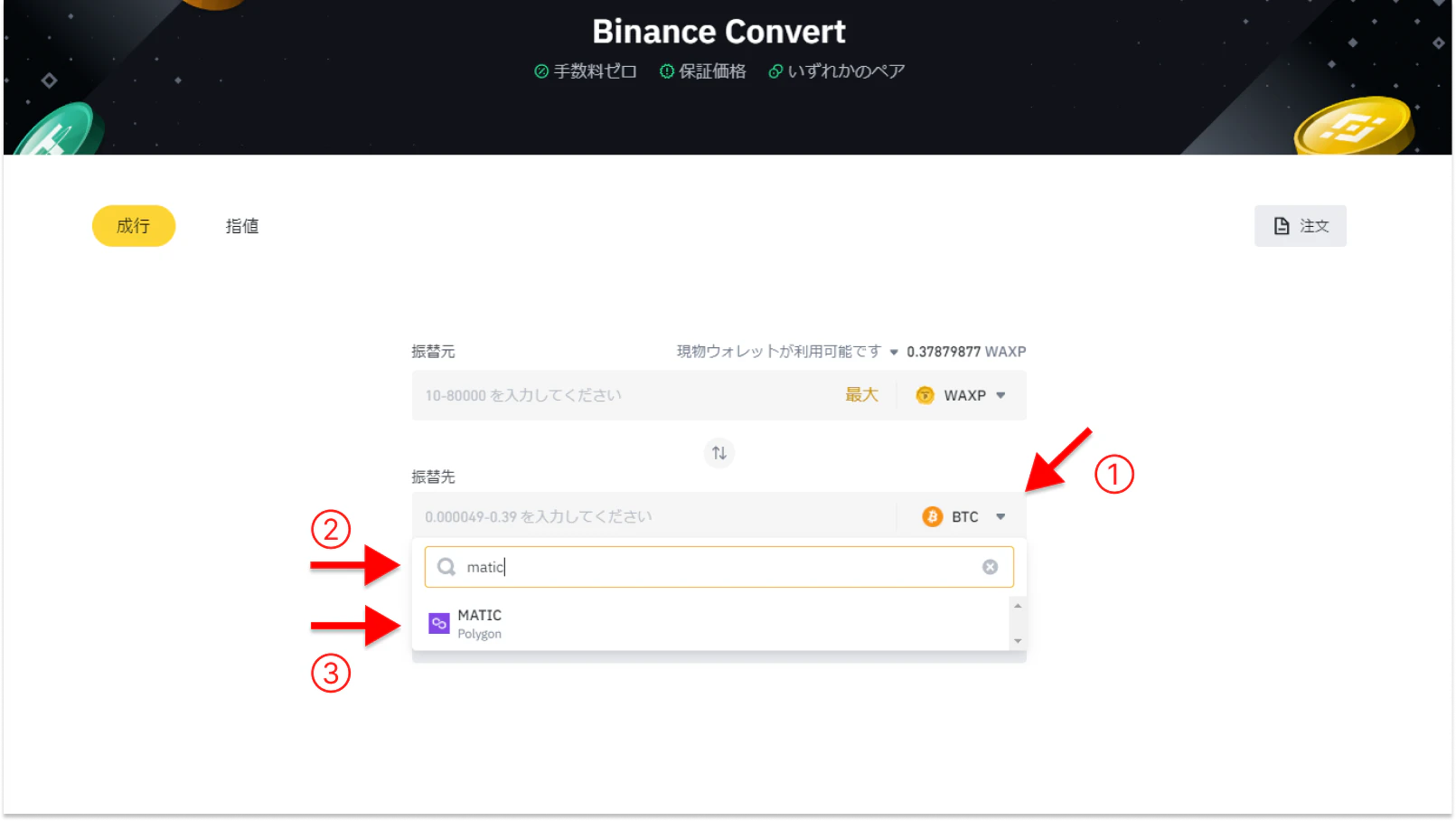The image size is (1456, 821).
Task: Click the swap currencies arrows icon
Action: 719,453
